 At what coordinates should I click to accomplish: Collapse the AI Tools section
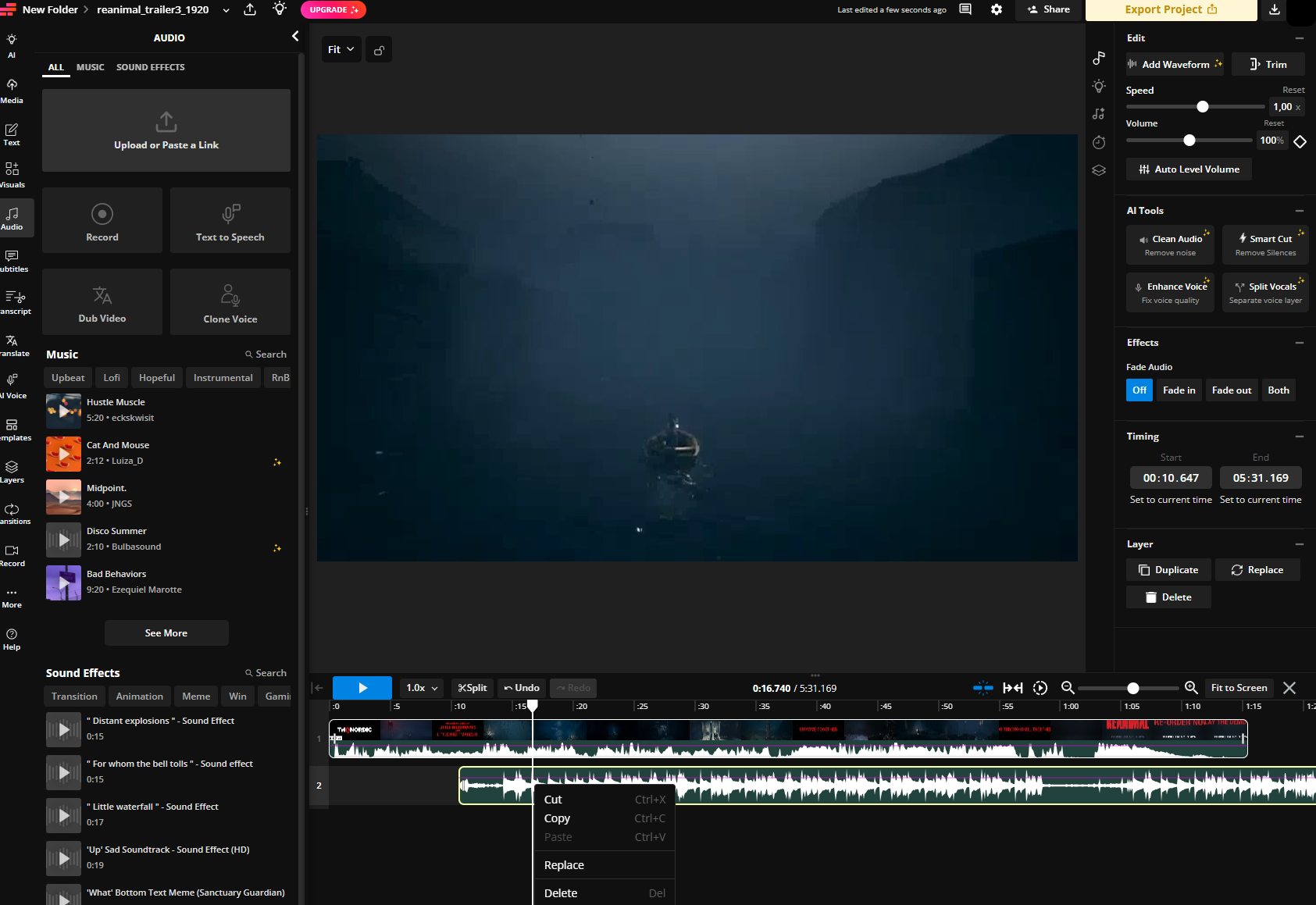tap(1300, 211)
